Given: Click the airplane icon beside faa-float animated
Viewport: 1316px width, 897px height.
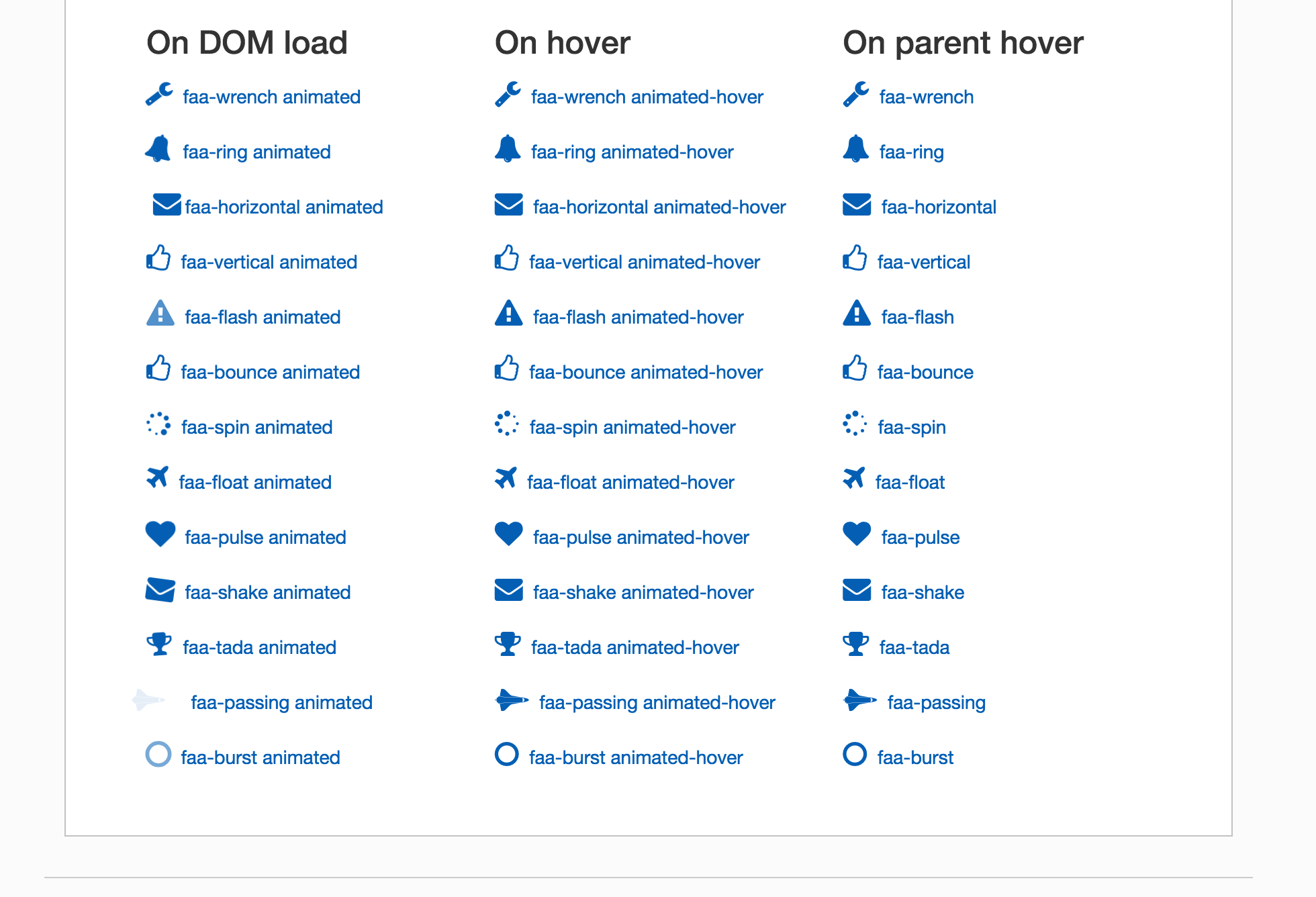Looking at the screenshot, I should [x=158, y=477].
